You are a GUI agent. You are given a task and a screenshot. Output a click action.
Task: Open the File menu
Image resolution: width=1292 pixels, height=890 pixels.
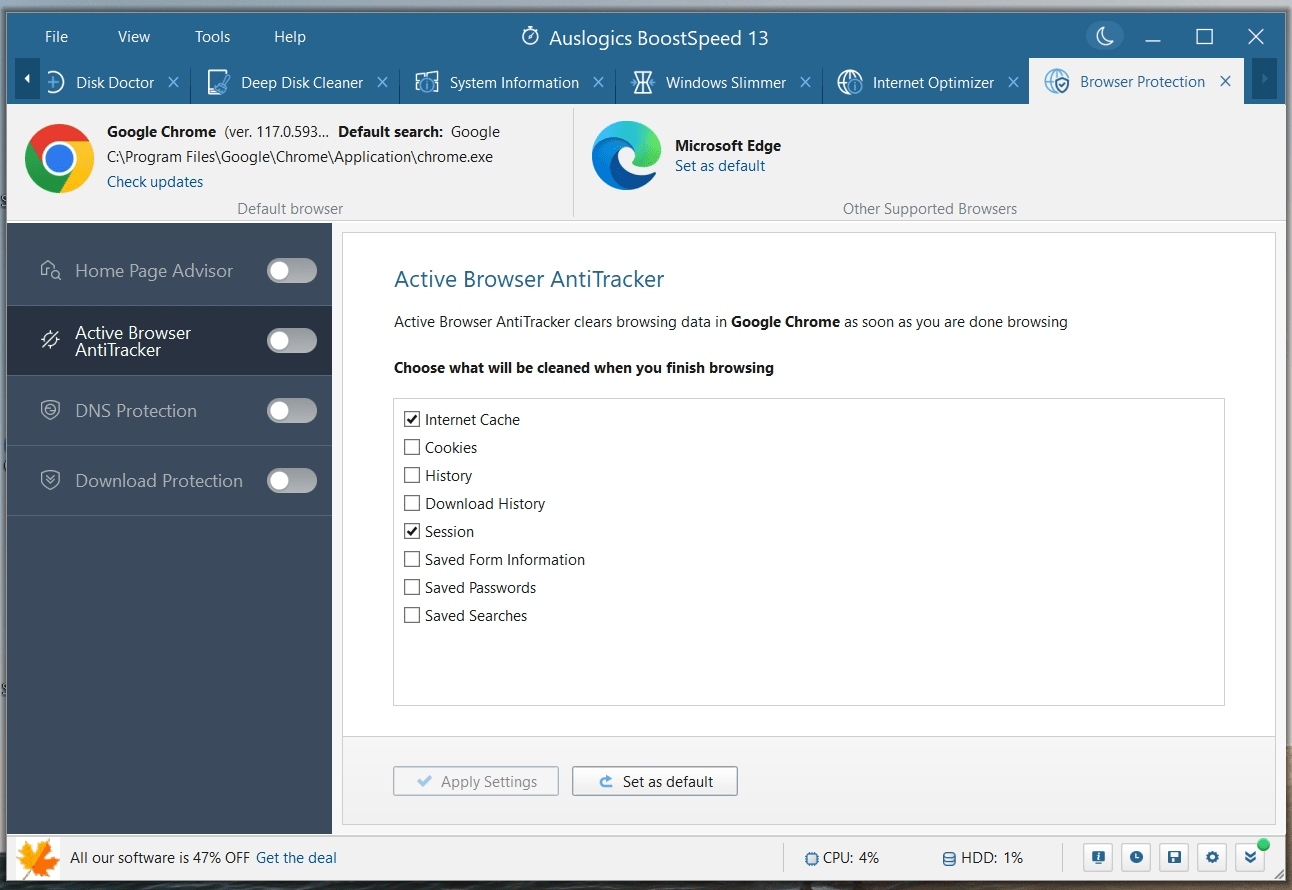tap(57, 37)
